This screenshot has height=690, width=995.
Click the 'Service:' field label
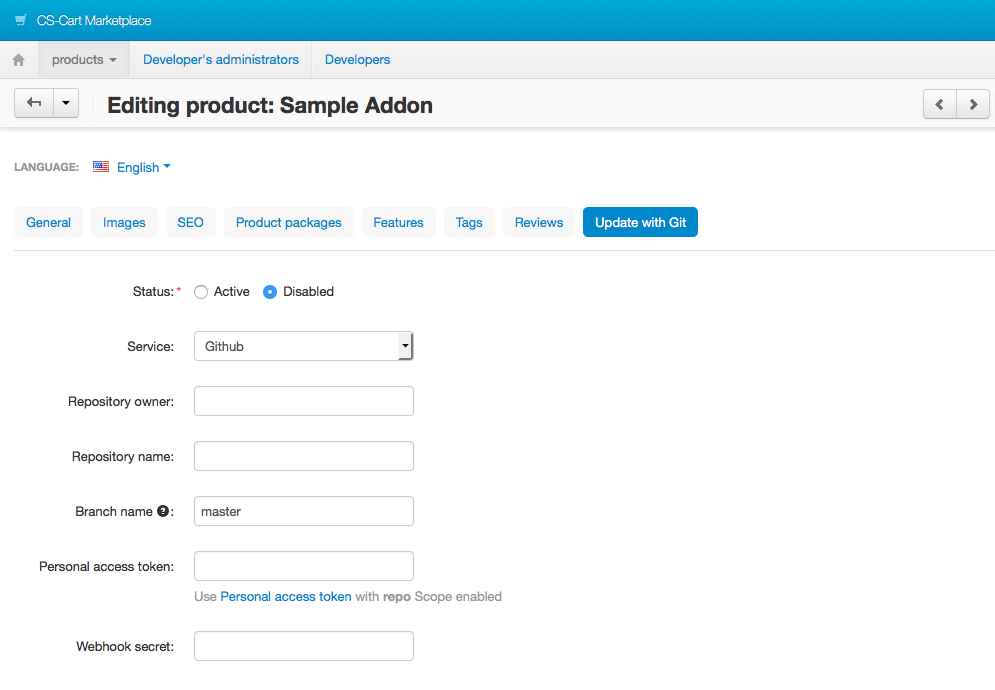(x=150, y=347)
